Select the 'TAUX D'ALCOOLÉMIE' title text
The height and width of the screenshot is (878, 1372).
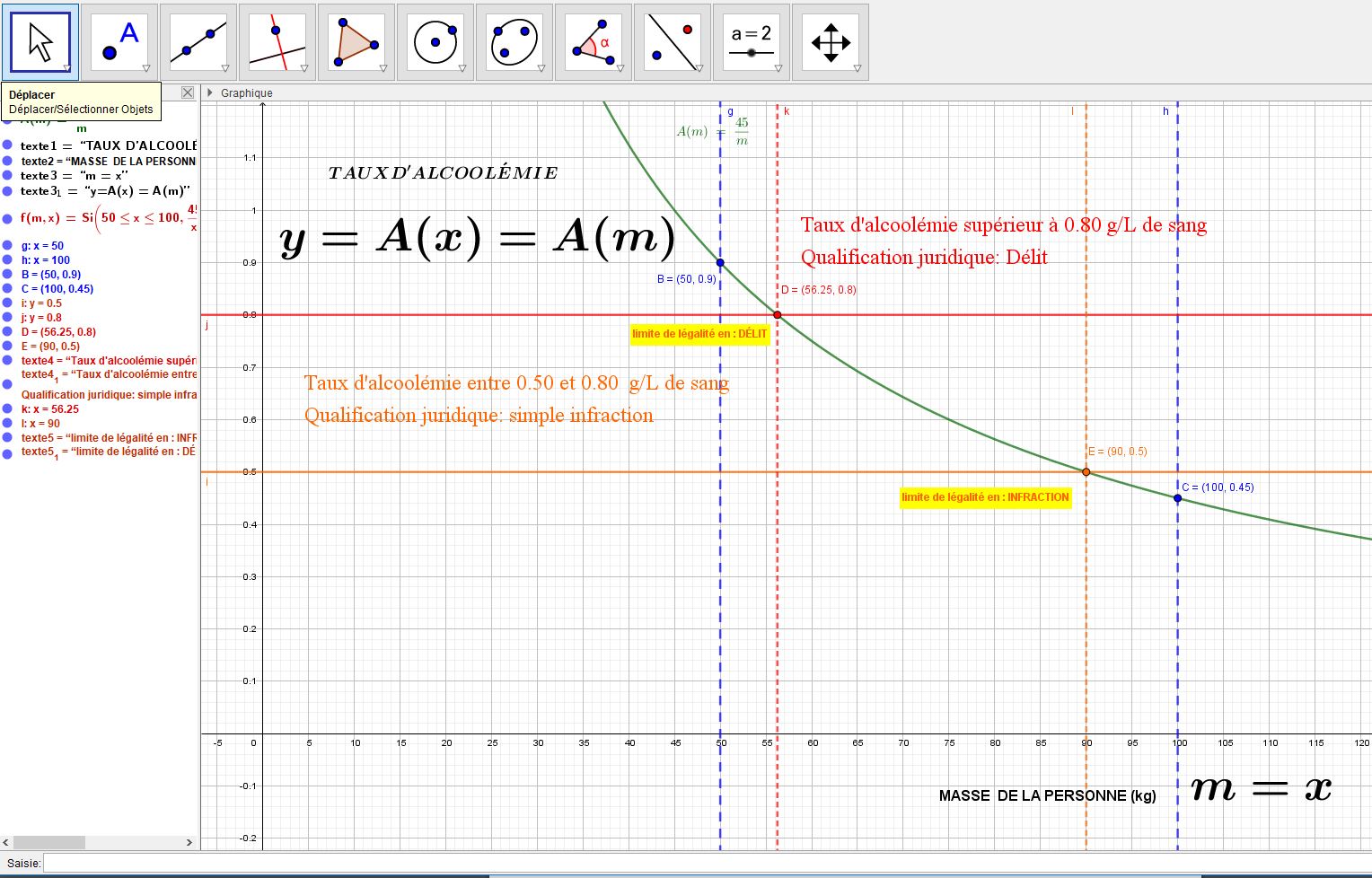(443, 172)
